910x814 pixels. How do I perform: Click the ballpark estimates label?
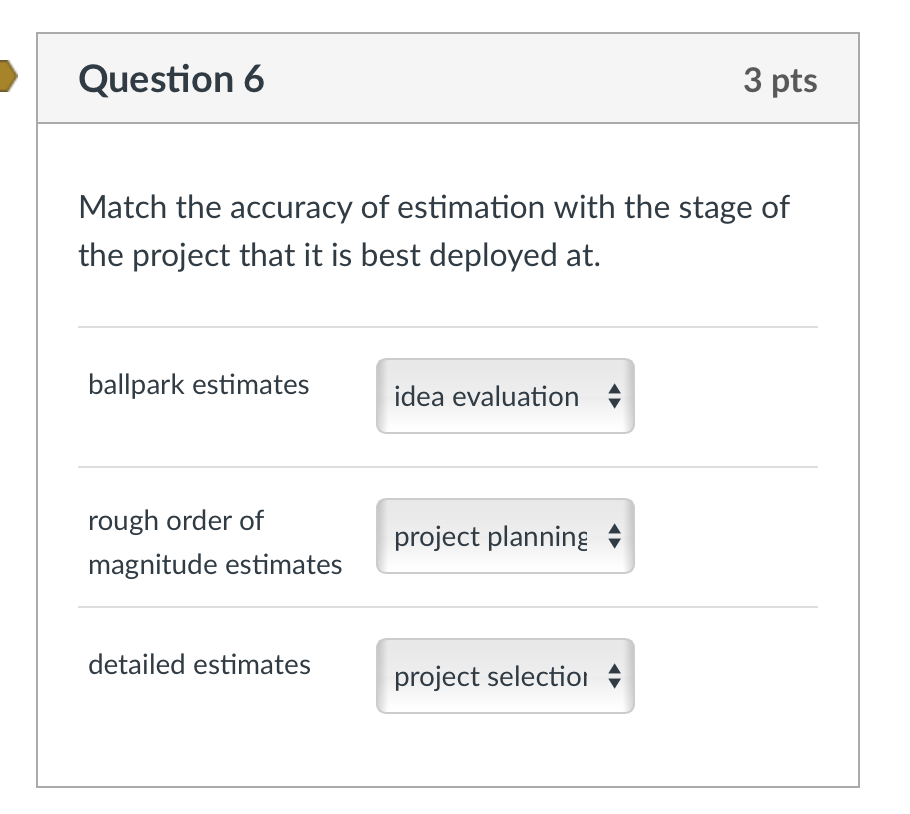(x=198, y=384)
